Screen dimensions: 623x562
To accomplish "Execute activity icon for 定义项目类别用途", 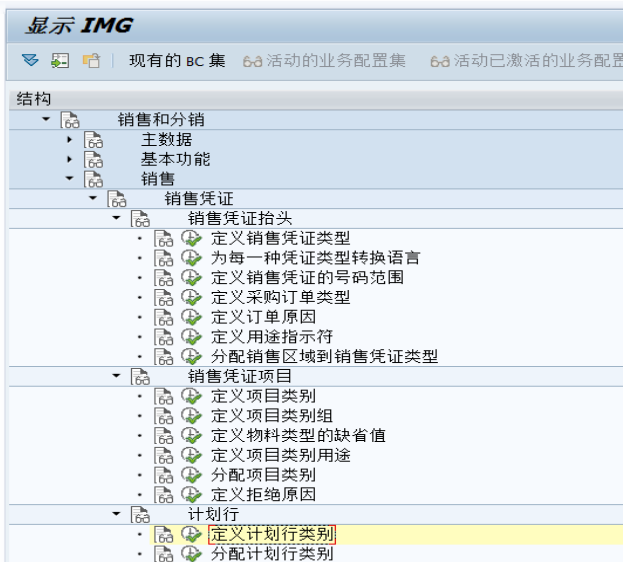I will pos(192,455).
